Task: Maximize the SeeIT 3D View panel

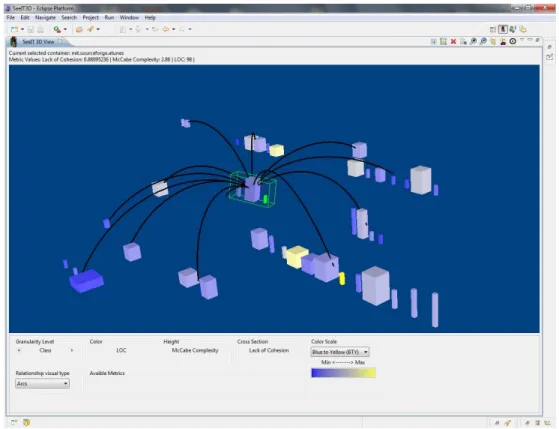Action: (537, 40)
